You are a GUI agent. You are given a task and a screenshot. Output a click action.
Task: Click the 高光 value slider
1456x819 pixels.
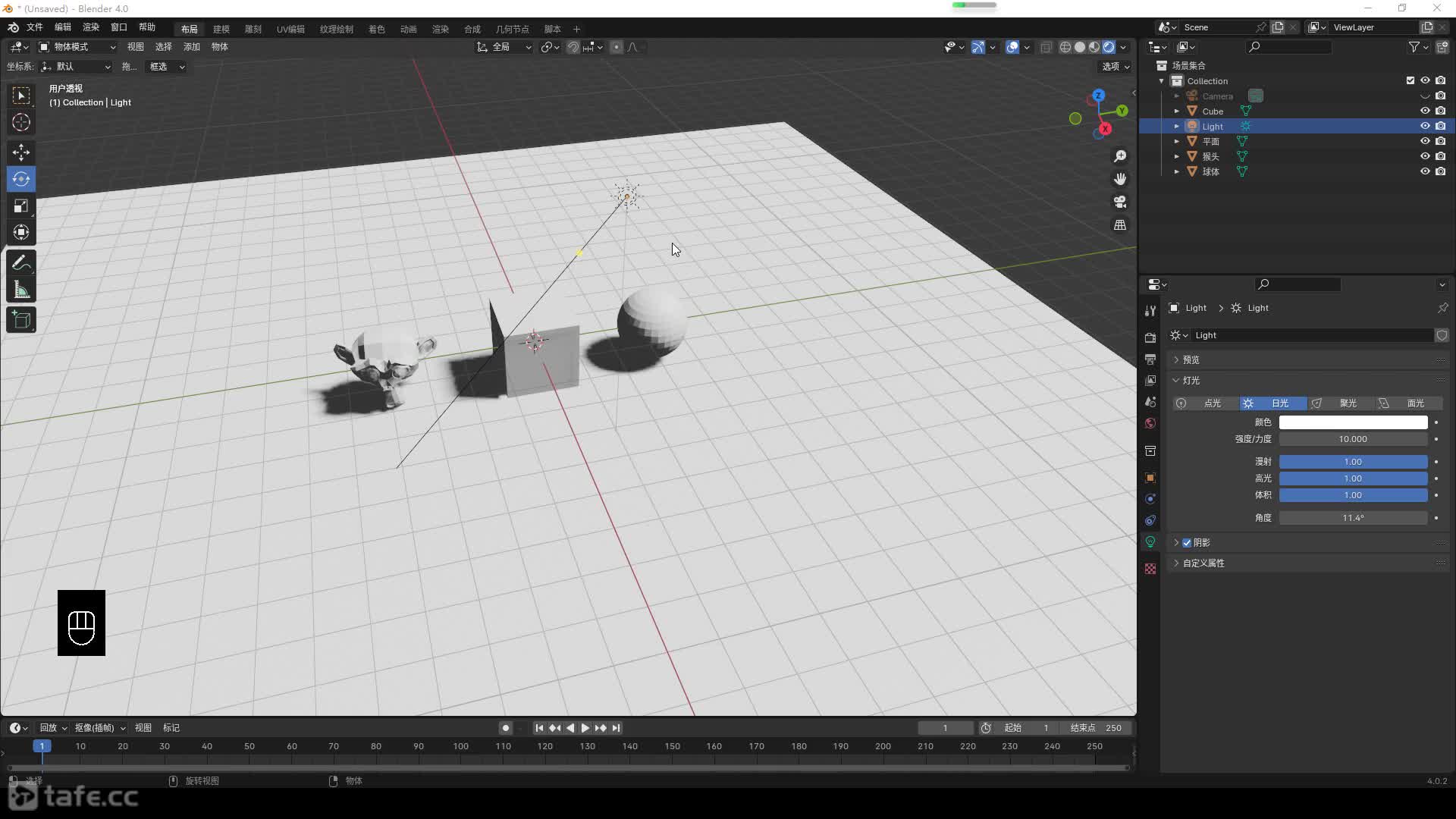[1353, 479]
